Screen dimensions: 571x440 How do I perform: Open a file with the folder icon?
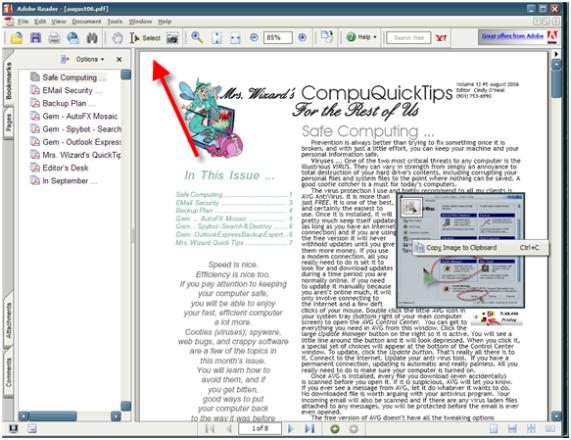click(x=17, y=38)
